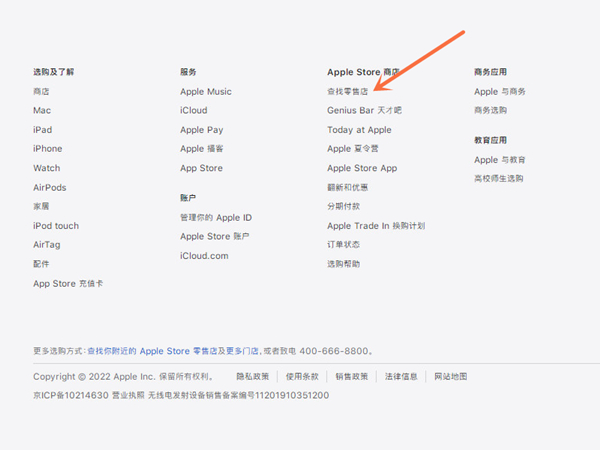Image resolution: width=600 pixels, height=450 pixels.
Task: Open the 商店 link under 选购及了解
Action: [41, 91]
